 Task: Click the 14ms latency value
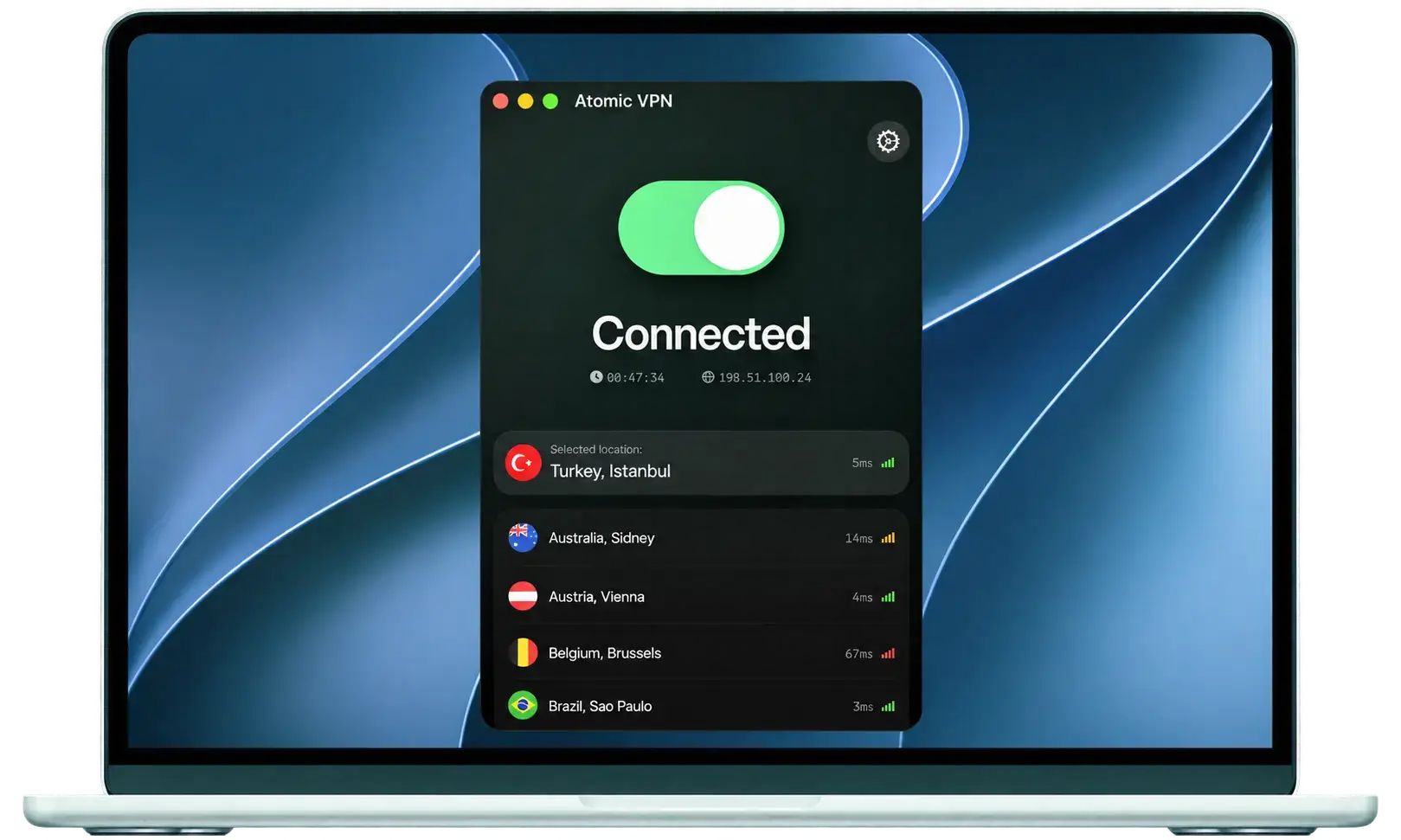(x=858, y=538)
